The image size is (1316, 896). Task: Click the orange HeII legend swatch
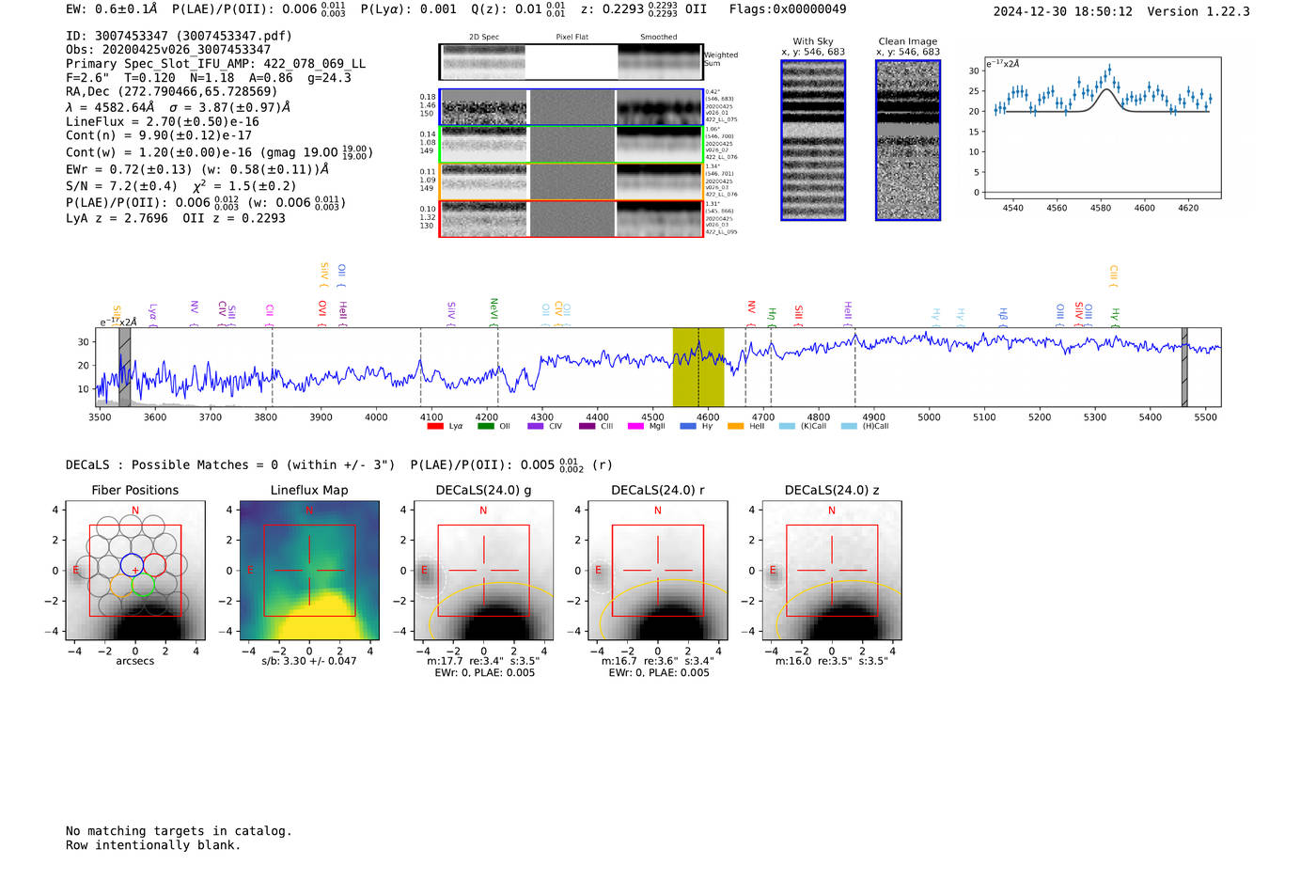pyautogui.click(x=735, y=426)
